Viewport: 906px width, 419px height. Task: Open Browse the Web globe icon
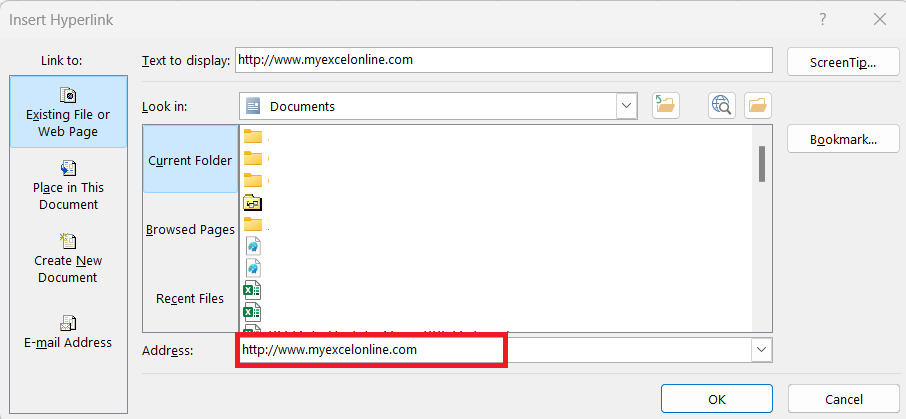point(722,105)
